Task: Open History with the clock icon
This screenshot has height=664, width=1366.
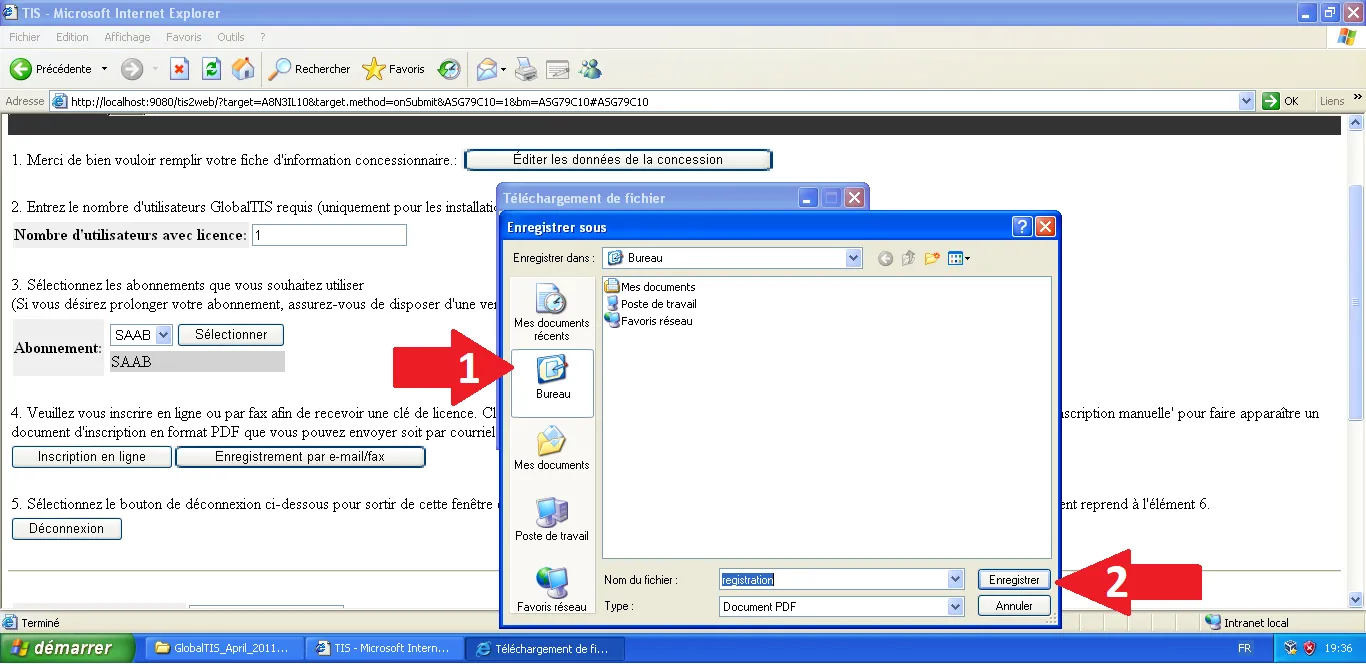Action: click(448, 69)
